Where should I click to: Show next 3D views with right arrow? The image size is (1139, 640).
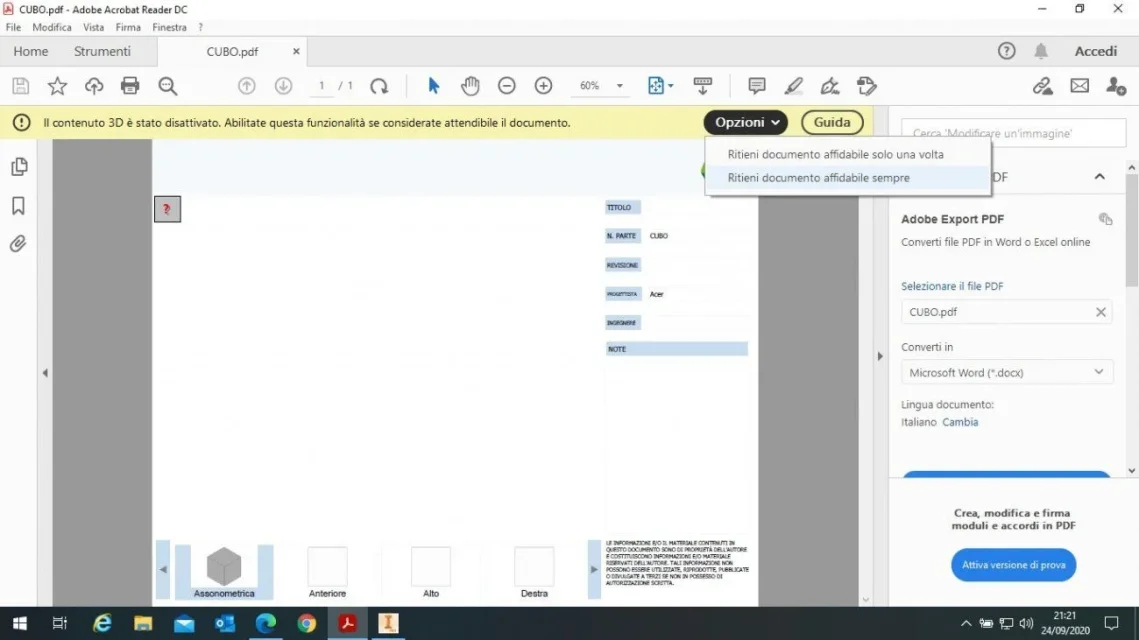pos(593,569)
